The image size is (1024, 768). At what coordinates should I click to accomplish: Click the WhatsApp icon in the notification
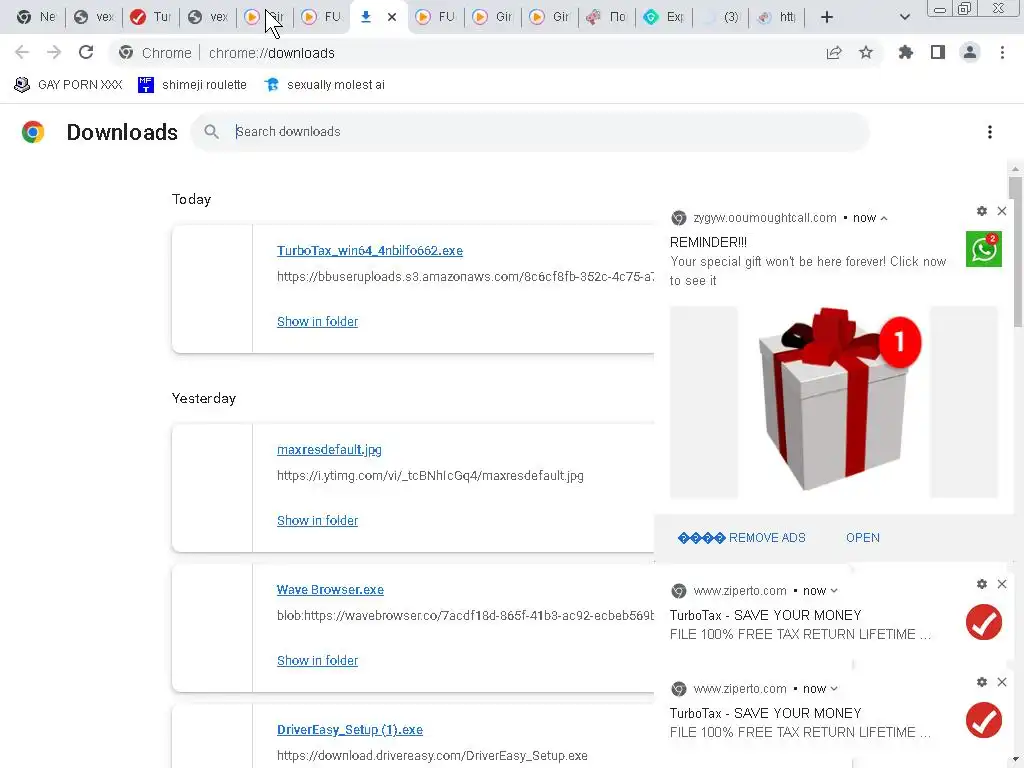984,249
